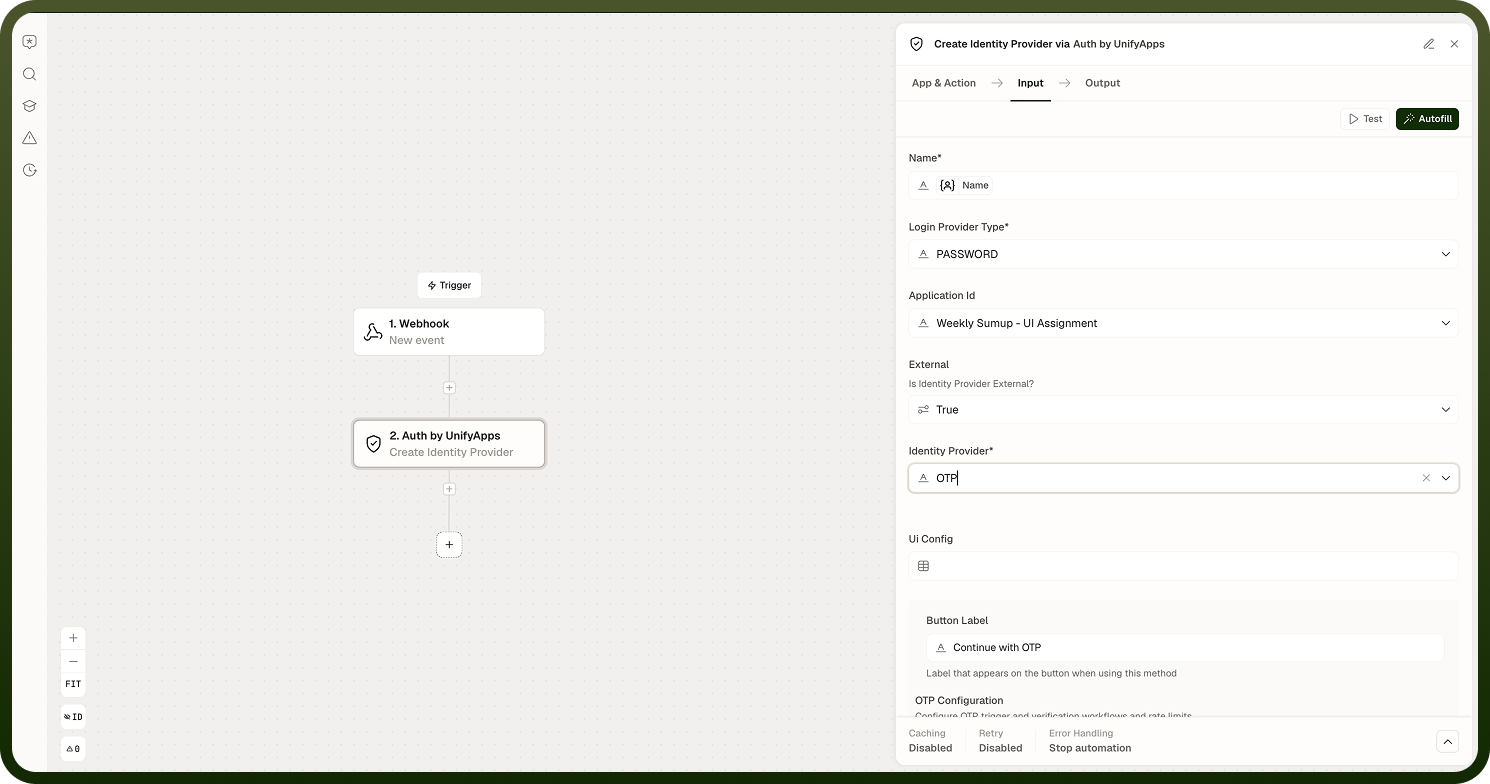Screen dimensions: 1490x784
Task: Switch to the Output tab
Action: point(1103,83)
